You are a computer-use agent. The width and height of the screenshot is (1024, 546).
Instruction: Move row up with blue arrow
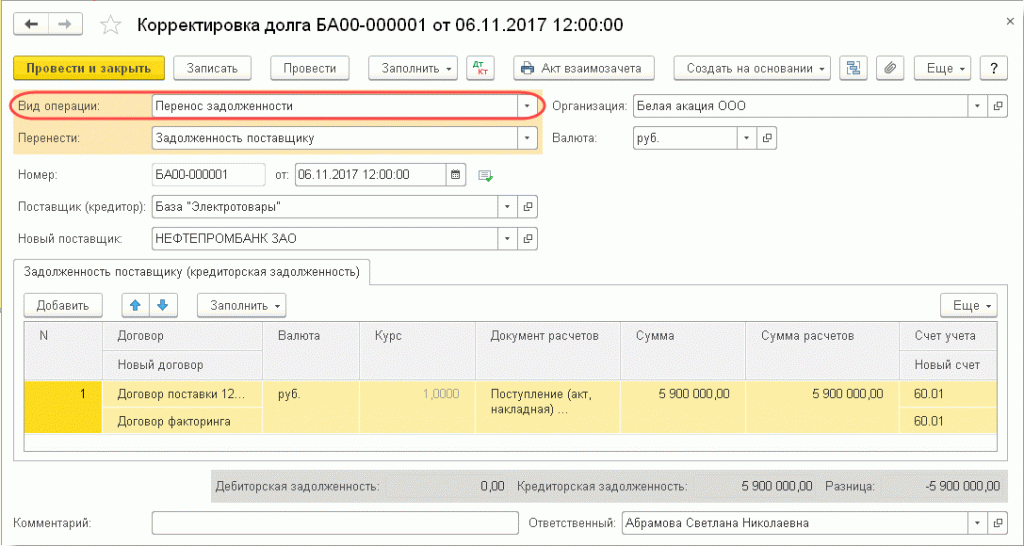tap(135, 304)
